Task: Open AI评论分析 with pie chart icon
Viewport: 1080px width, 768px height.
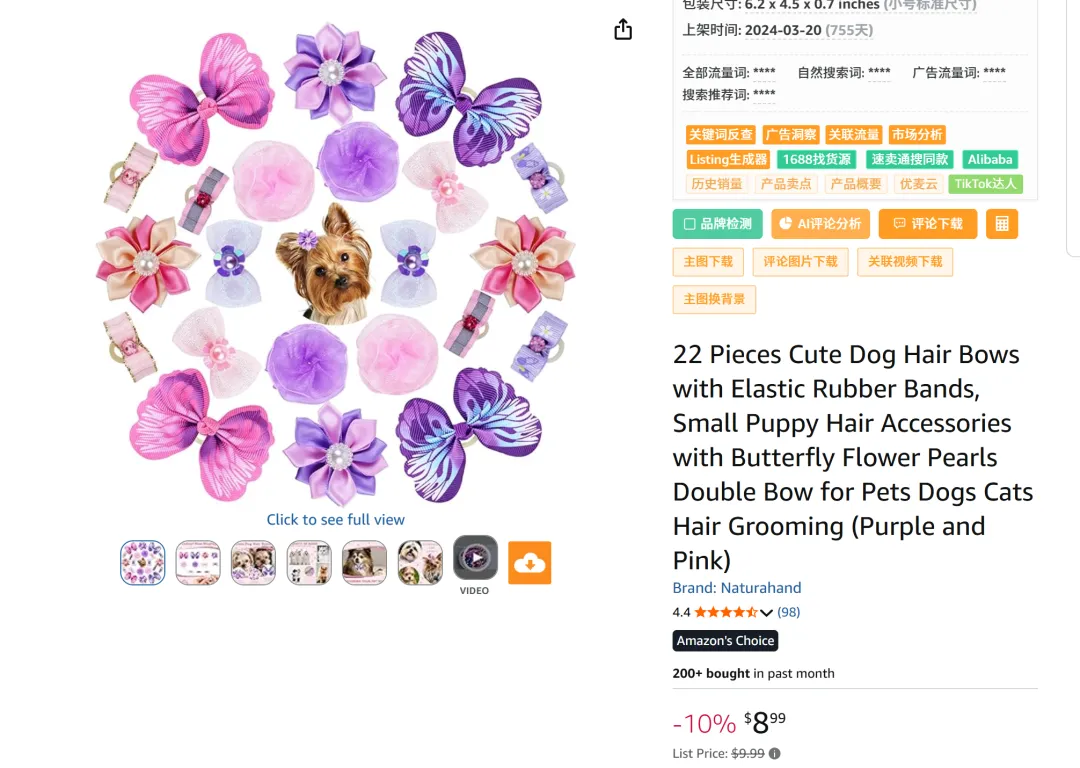Action: tap(820, 224)
